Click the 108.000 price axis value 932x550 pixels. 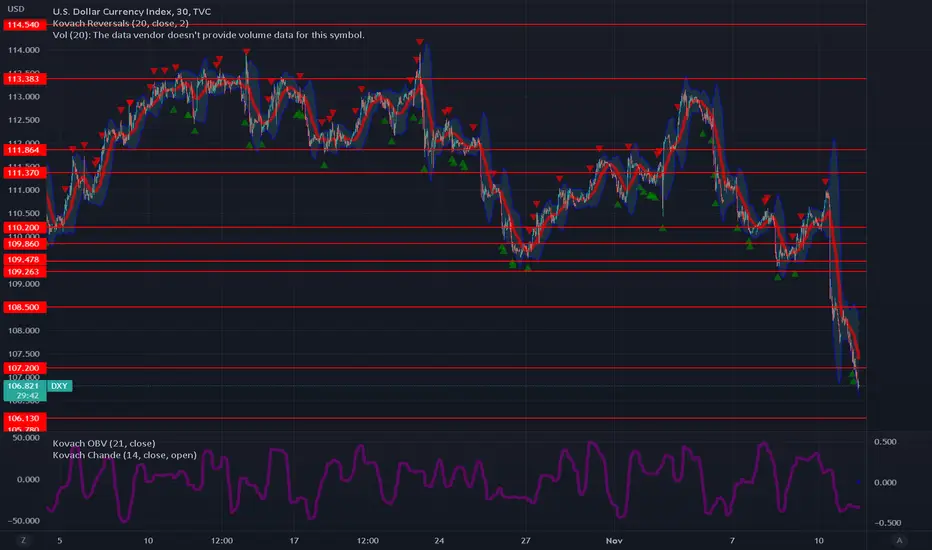click(x=24, y=331)
